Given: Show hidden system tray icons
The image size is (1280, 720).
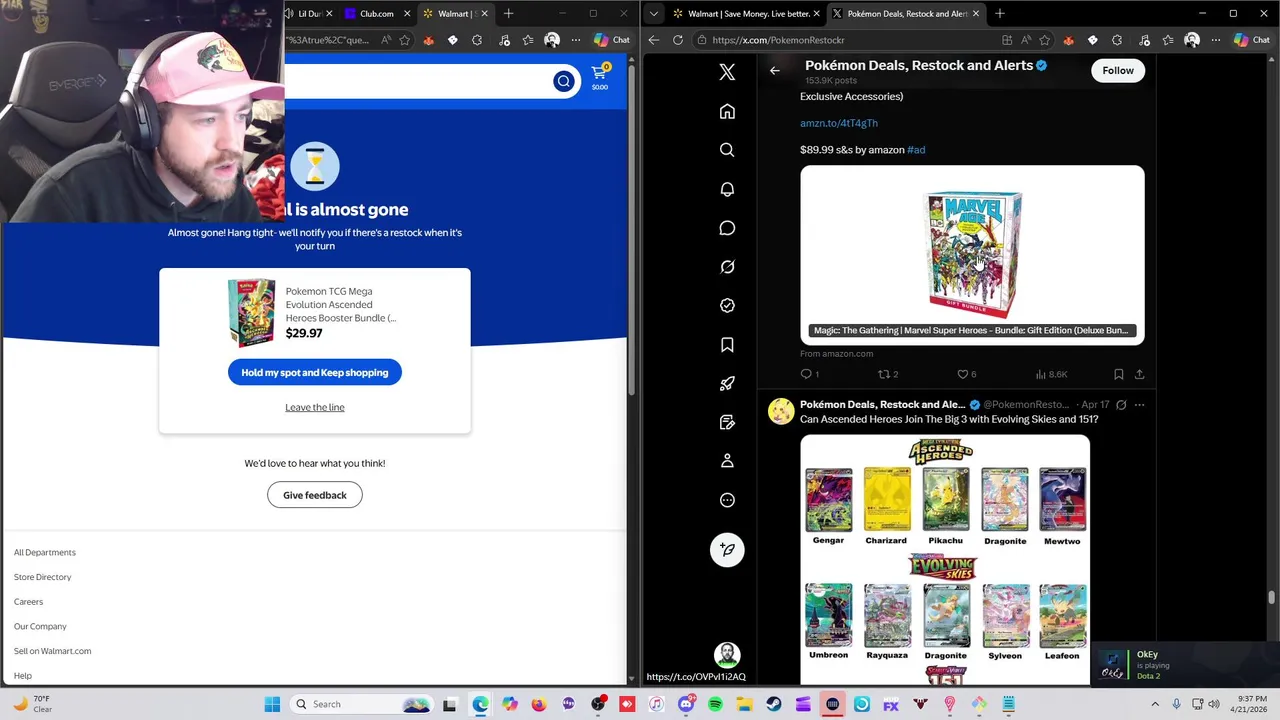Looking at the screenshot, I should click(x=1156, y=704).
